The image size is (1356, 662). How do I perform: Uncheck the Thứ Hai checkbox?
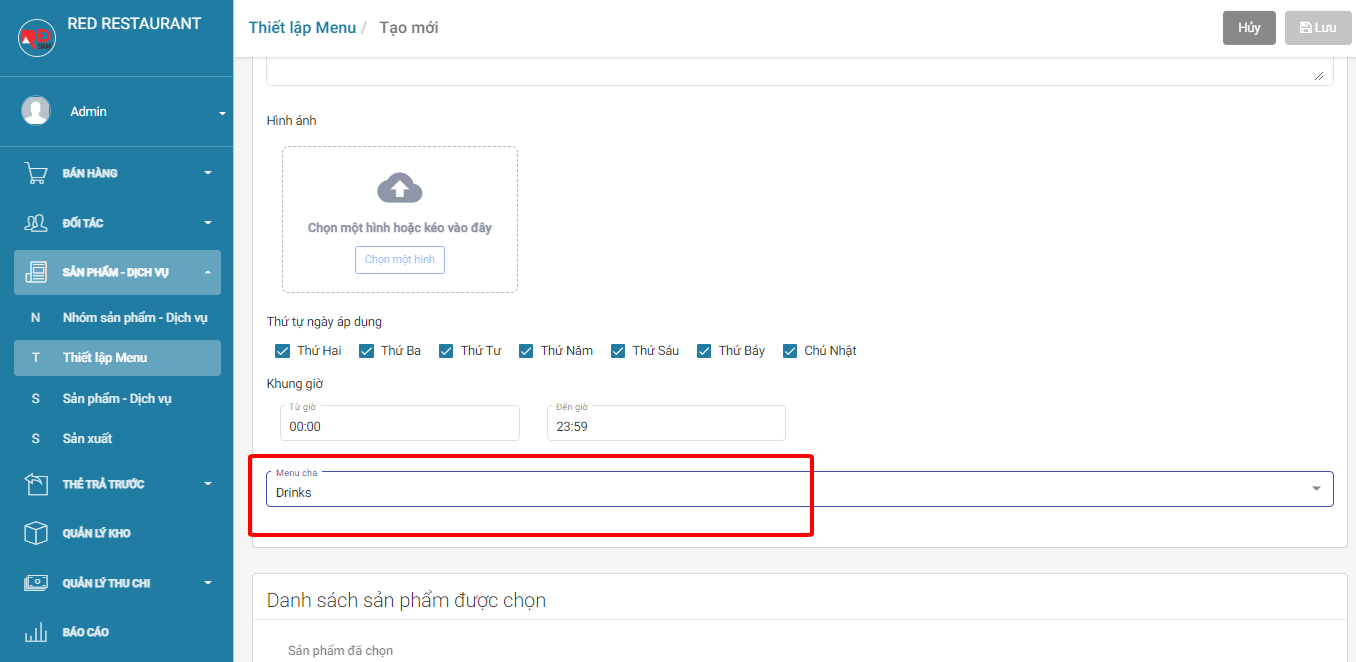[282, 351]
